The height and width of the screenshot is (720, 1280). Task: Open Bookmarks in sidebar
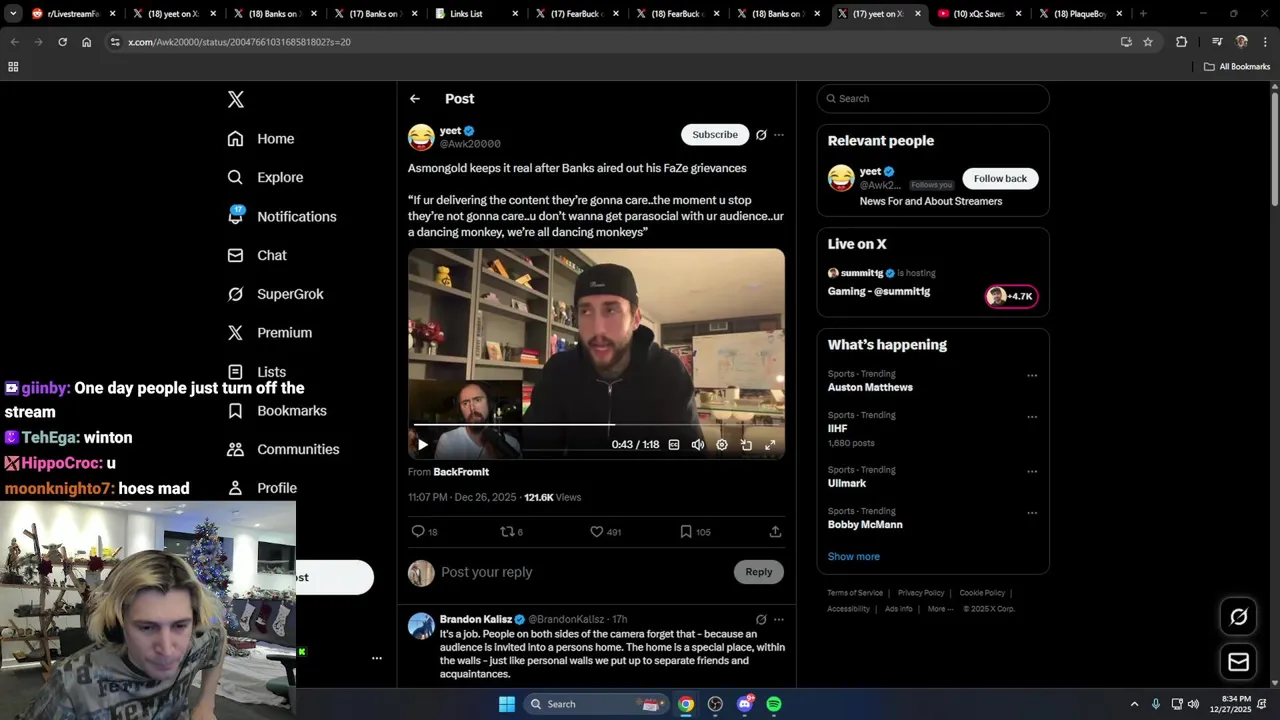point(277,411)
